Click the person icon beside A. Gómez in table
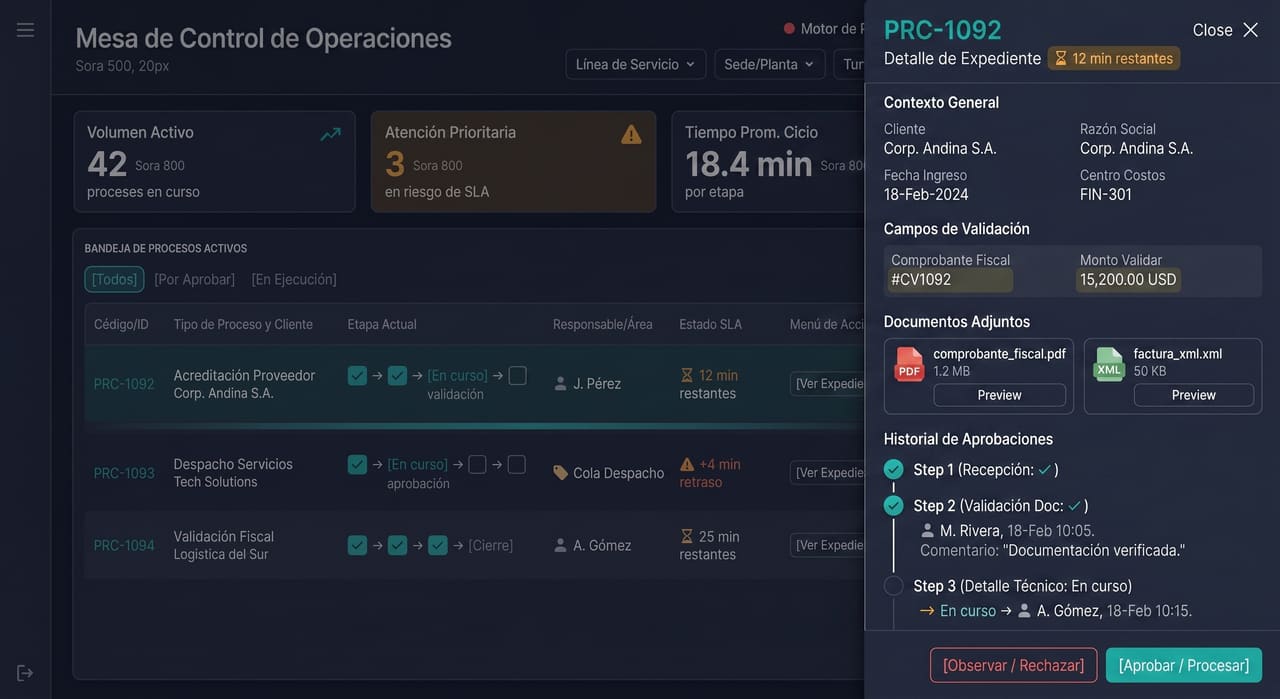 (560, 545)
